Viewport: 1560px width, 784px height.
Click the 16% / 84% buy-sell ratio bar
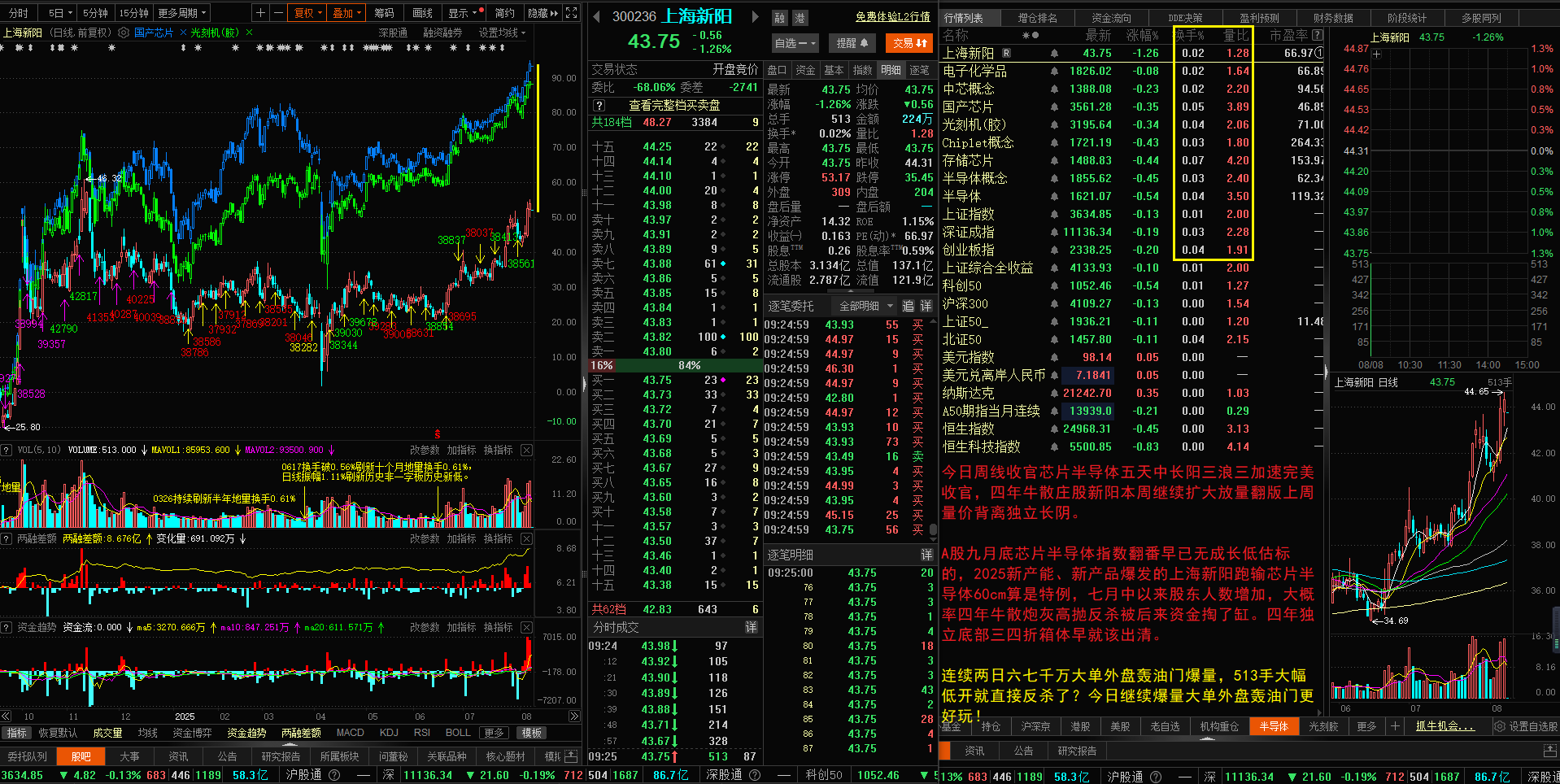(x=674, y=365)
